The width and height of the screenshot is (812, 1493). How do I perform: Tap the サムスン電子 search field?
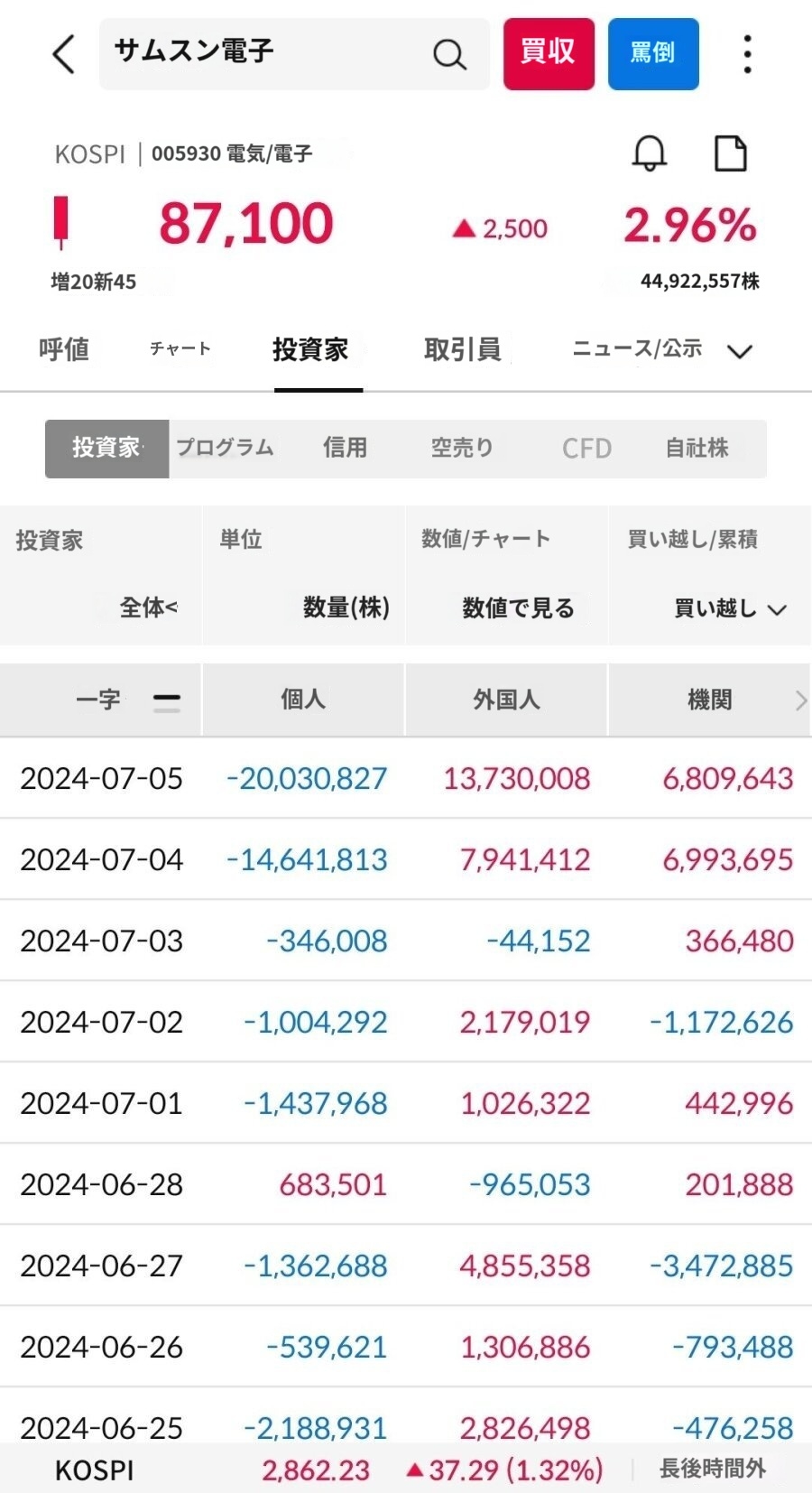point(271,53)
